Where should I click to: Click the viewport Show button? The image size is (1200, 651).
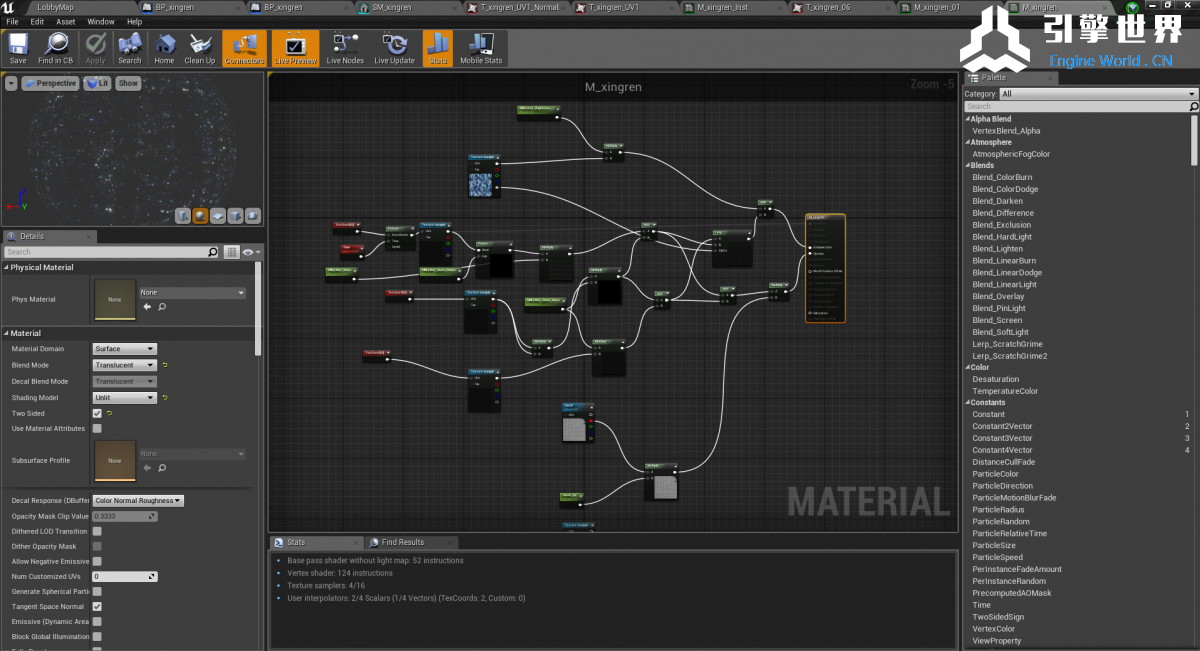(x=129, y=83)
